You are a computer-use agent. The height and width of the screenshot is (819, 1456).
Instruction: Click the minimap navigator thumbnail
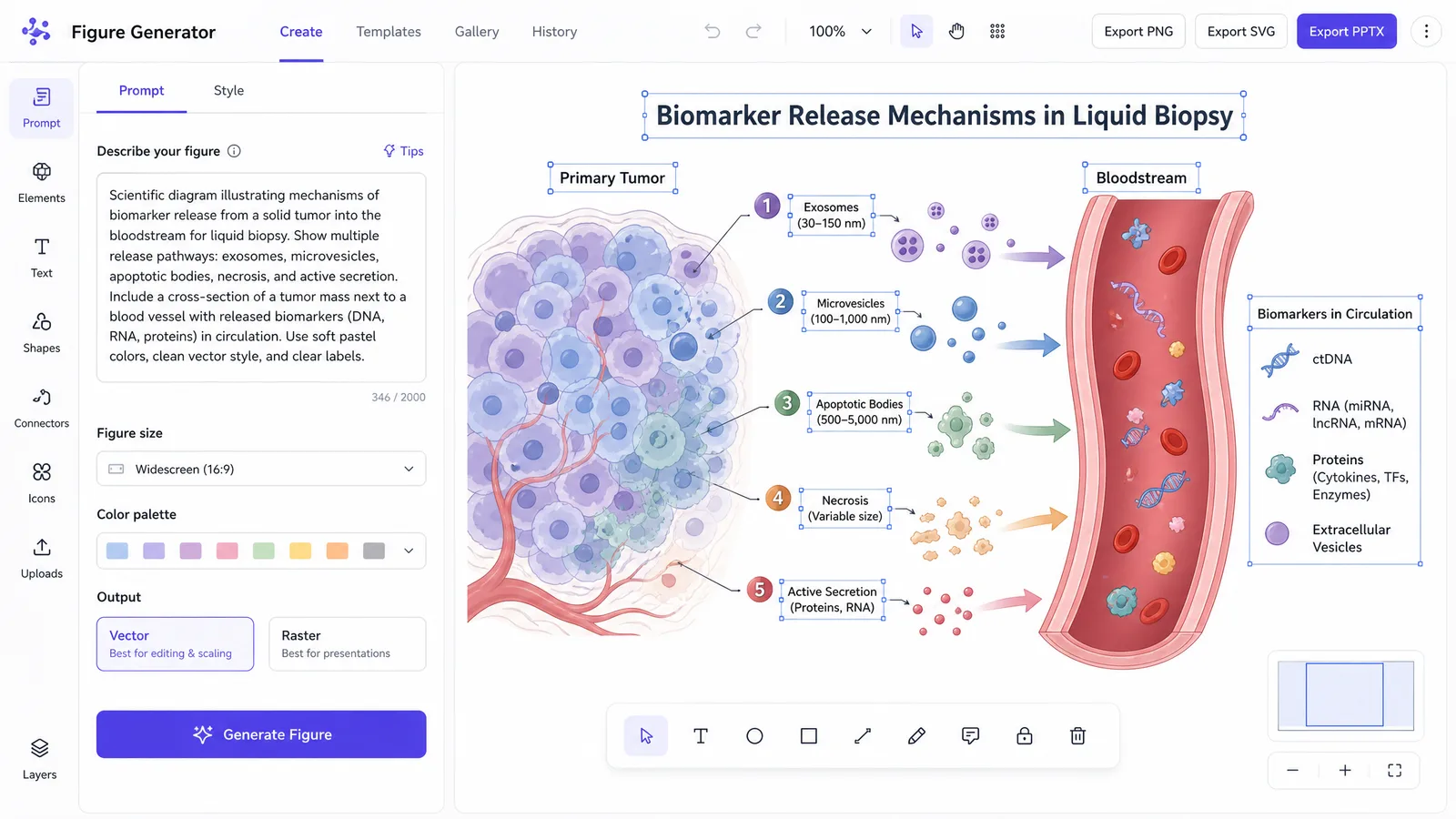pos(1346,696)
